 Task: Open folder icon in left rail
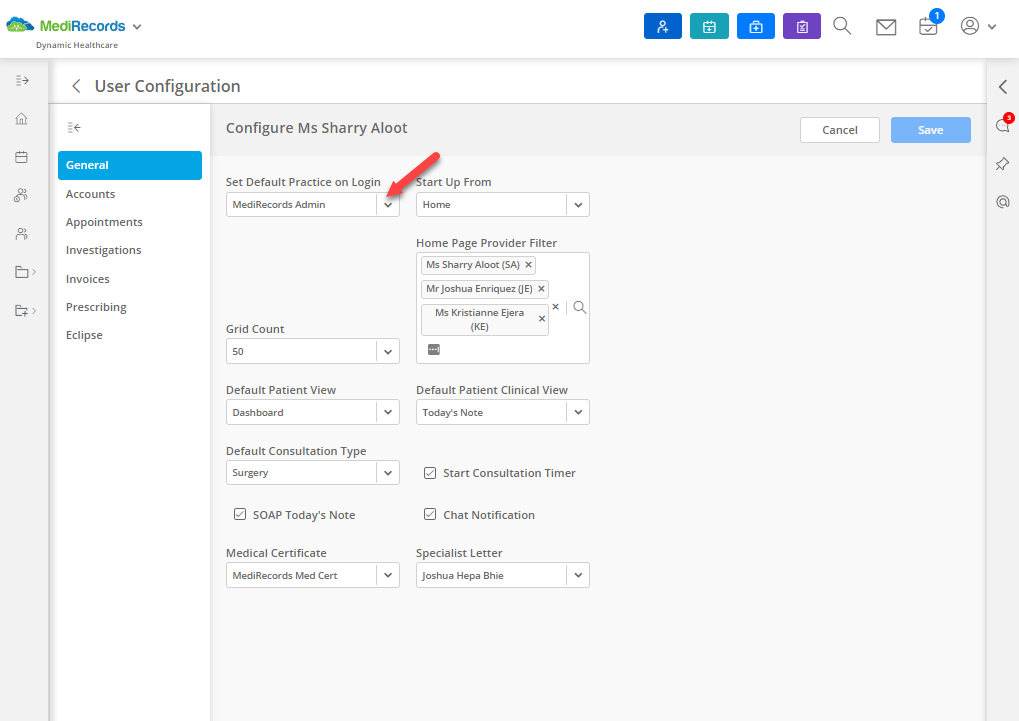click(22, 272)
